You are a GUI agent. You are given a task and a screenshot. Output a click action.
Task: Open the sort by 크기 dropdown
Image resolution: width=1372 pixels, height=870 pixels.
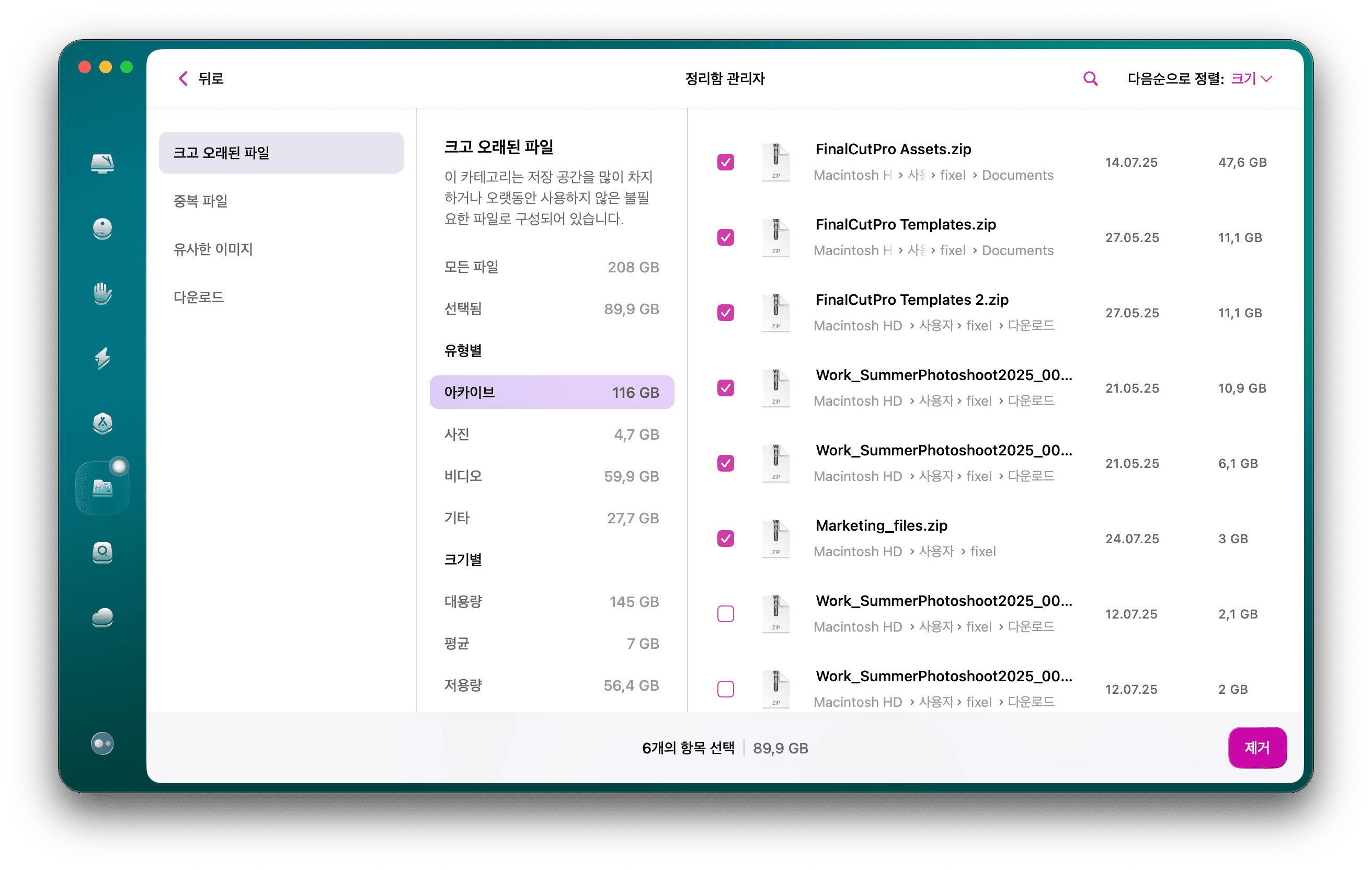tap(1251, 78)
